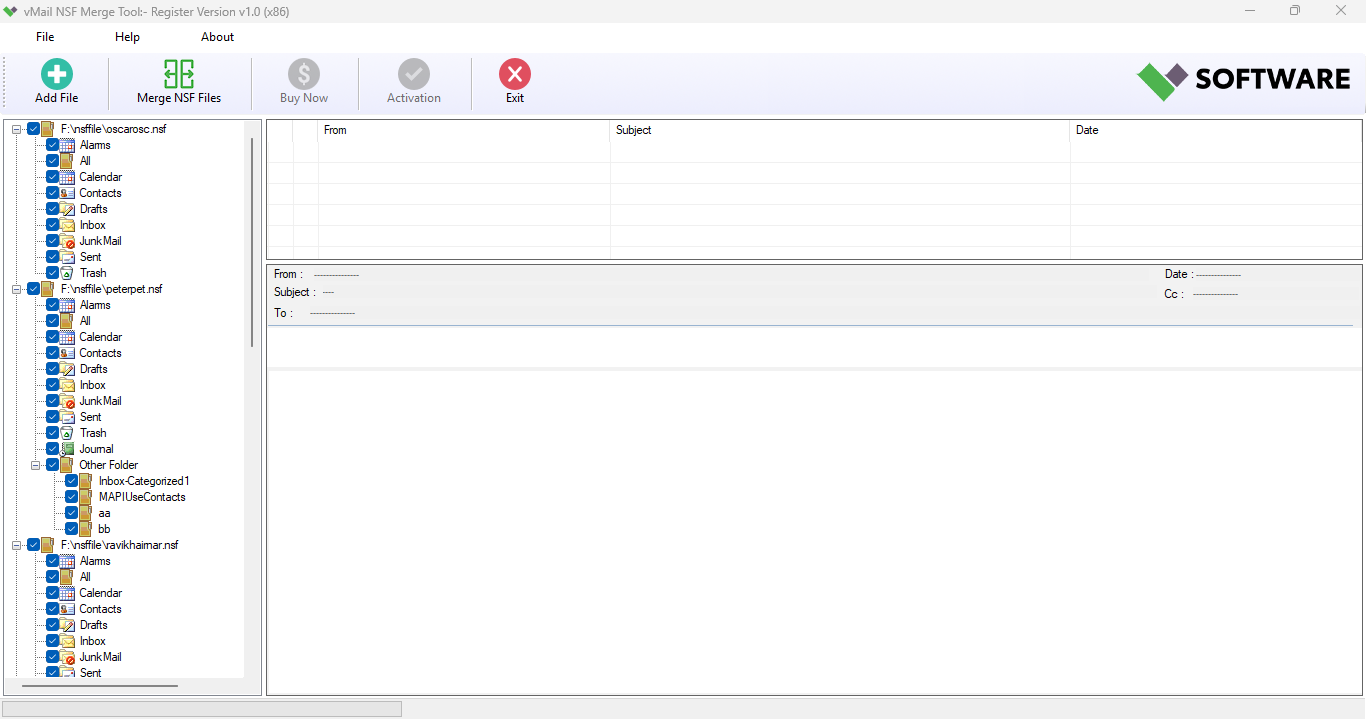
Task: Click the Activation checkmark icon
Action: point(414,74)
